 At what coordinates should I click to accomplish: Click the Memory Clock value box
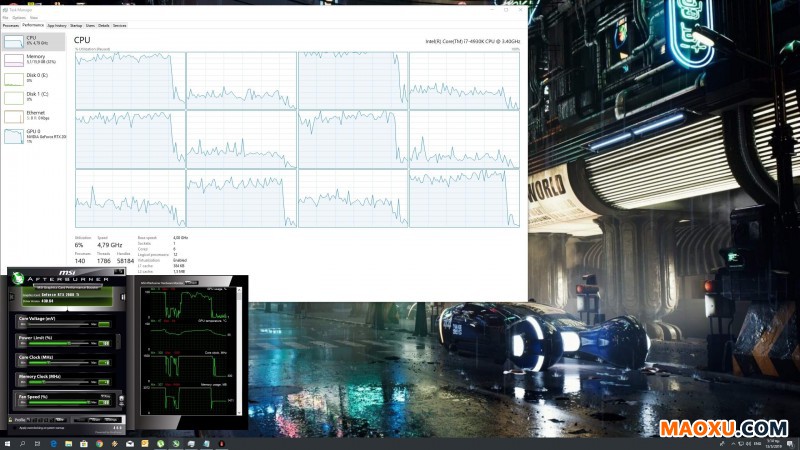tap(104, 382)
